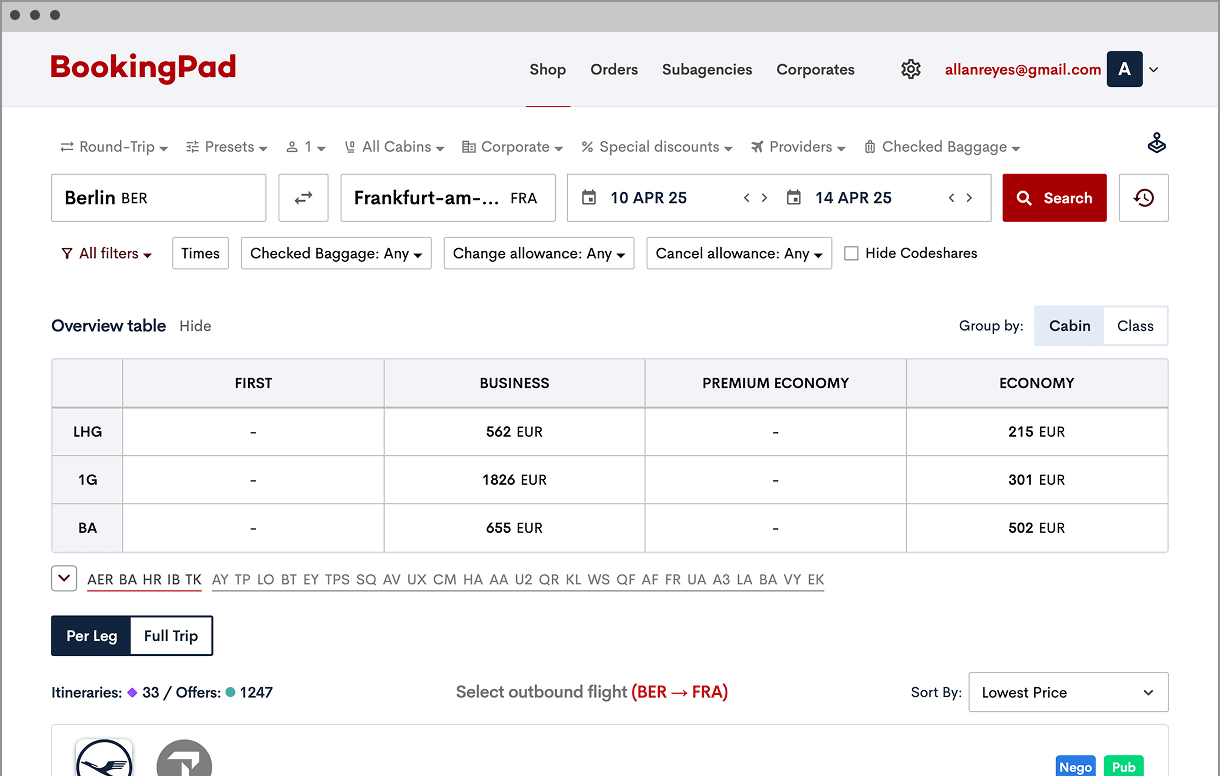Click the Search button
Screen dimensions: 1220x776
tap(1055, 198)
